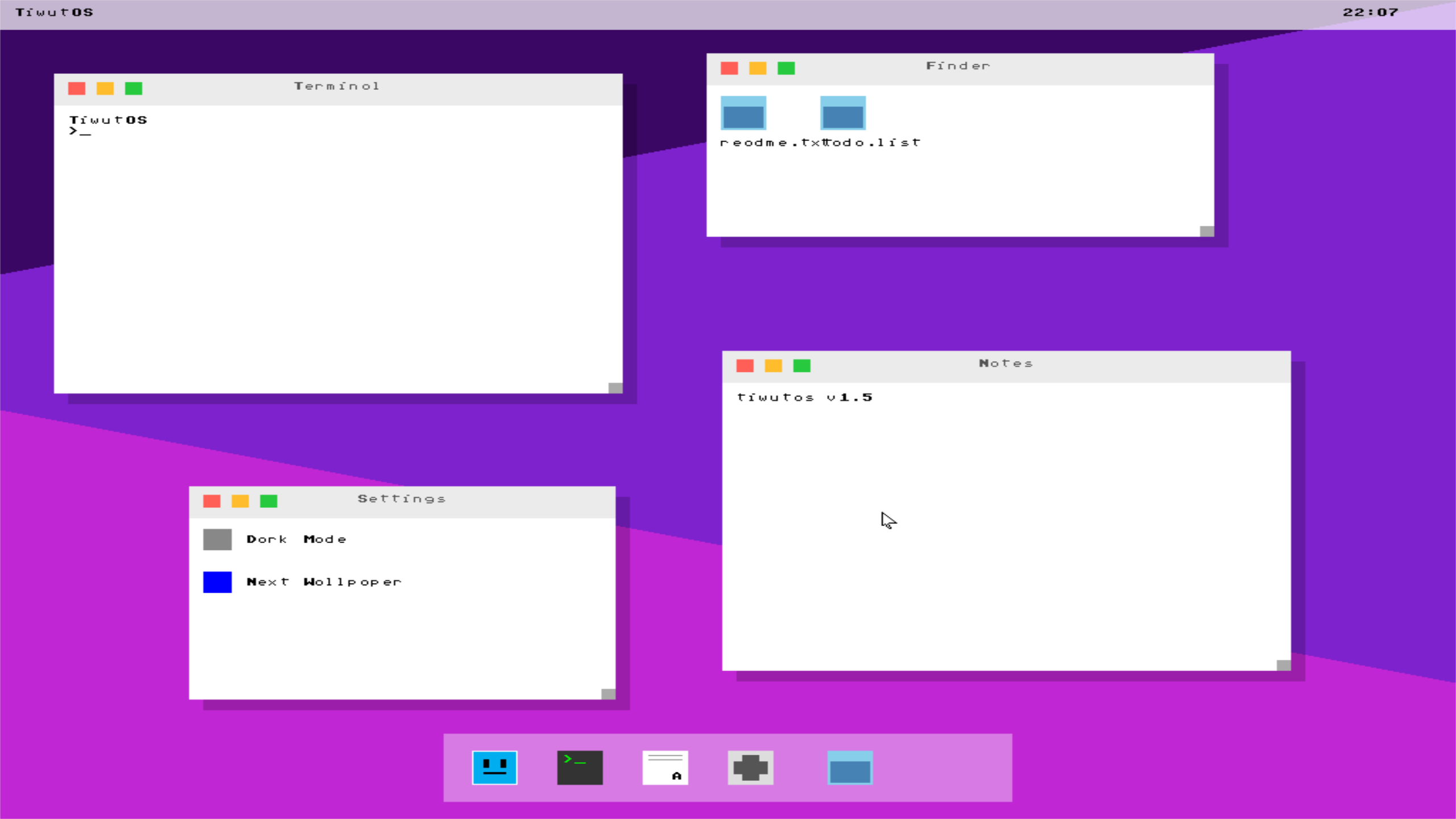Open the Notes dock icon
The width and height of the screenshot is (1456, 819).
665,767
